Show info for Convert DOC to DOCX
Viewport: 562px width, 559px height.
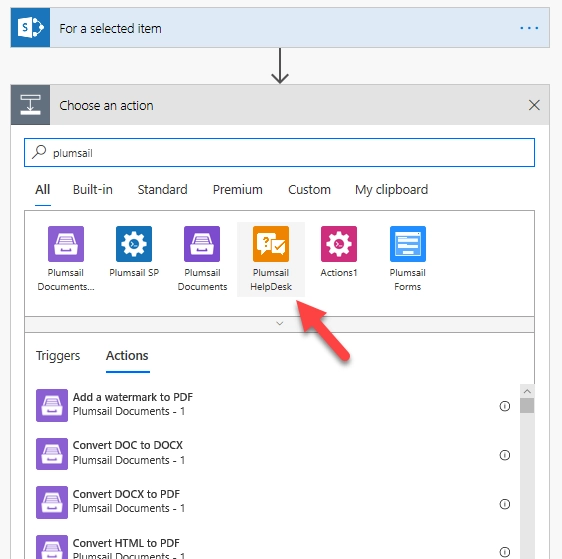pyautogui.click(x=505, y=455)
